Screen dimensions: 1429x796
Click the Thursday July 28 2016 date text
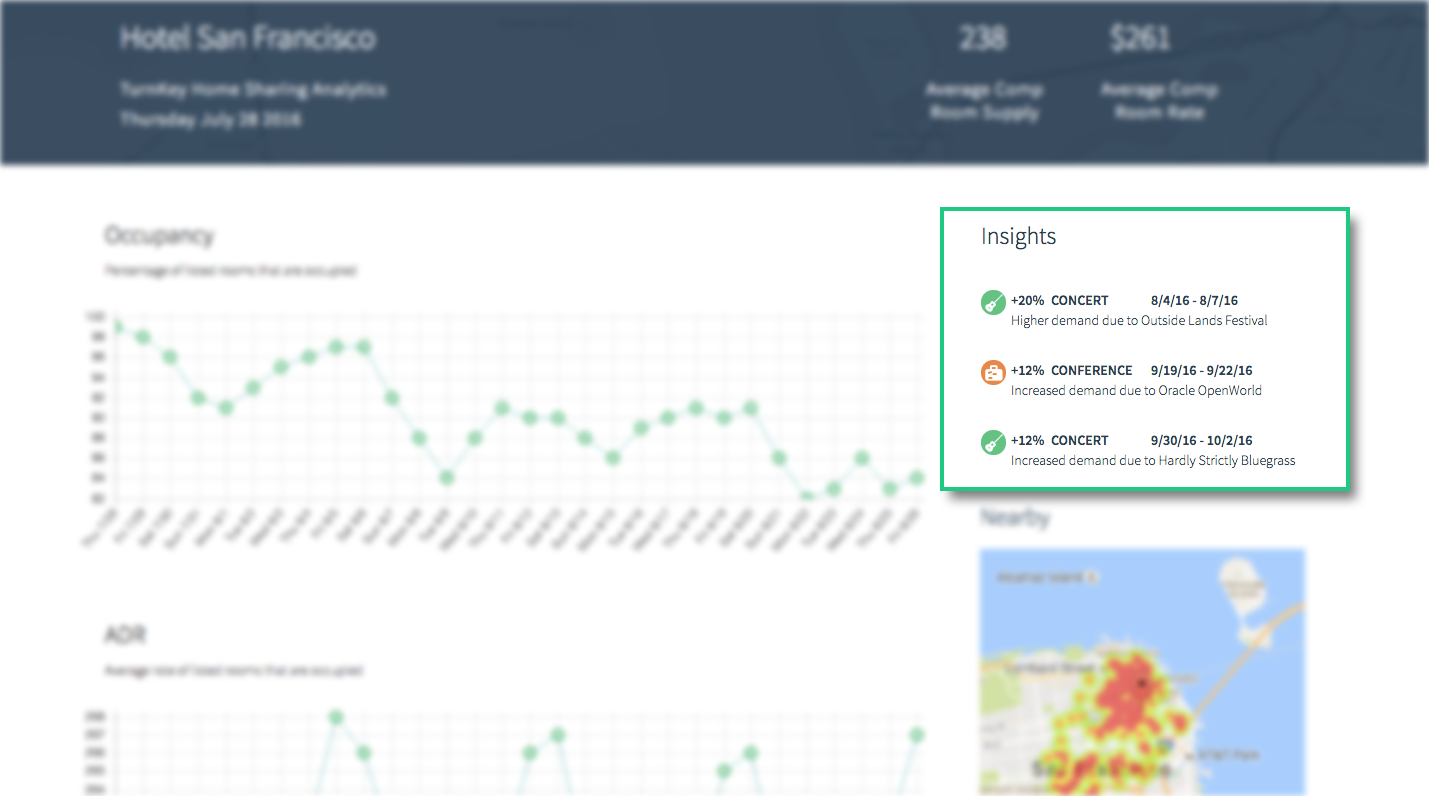coord(210,119)
